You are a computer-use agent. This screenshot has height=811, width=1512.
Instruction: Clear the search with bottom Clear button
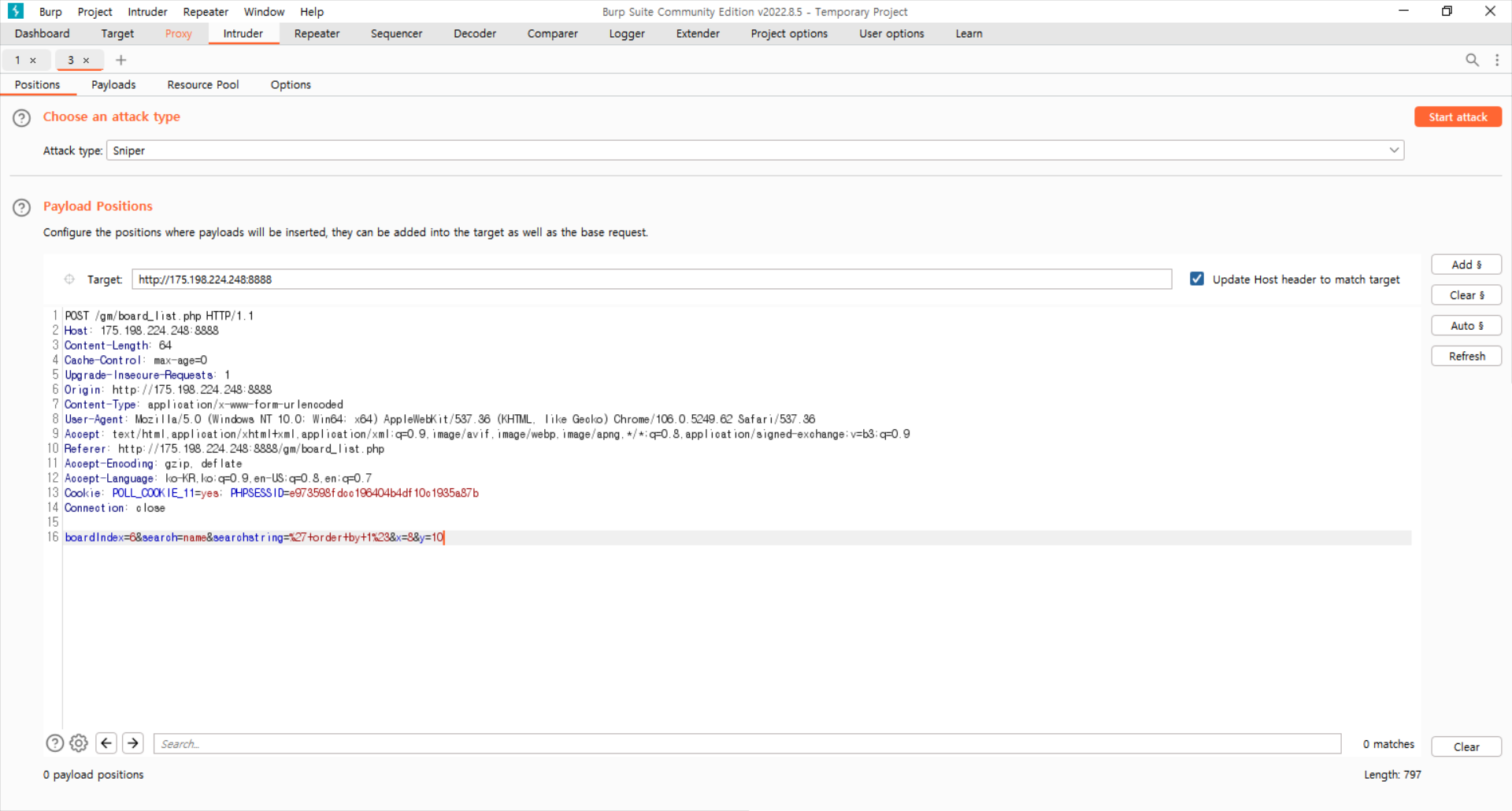pyautogui.click(x=1466, y=747)
